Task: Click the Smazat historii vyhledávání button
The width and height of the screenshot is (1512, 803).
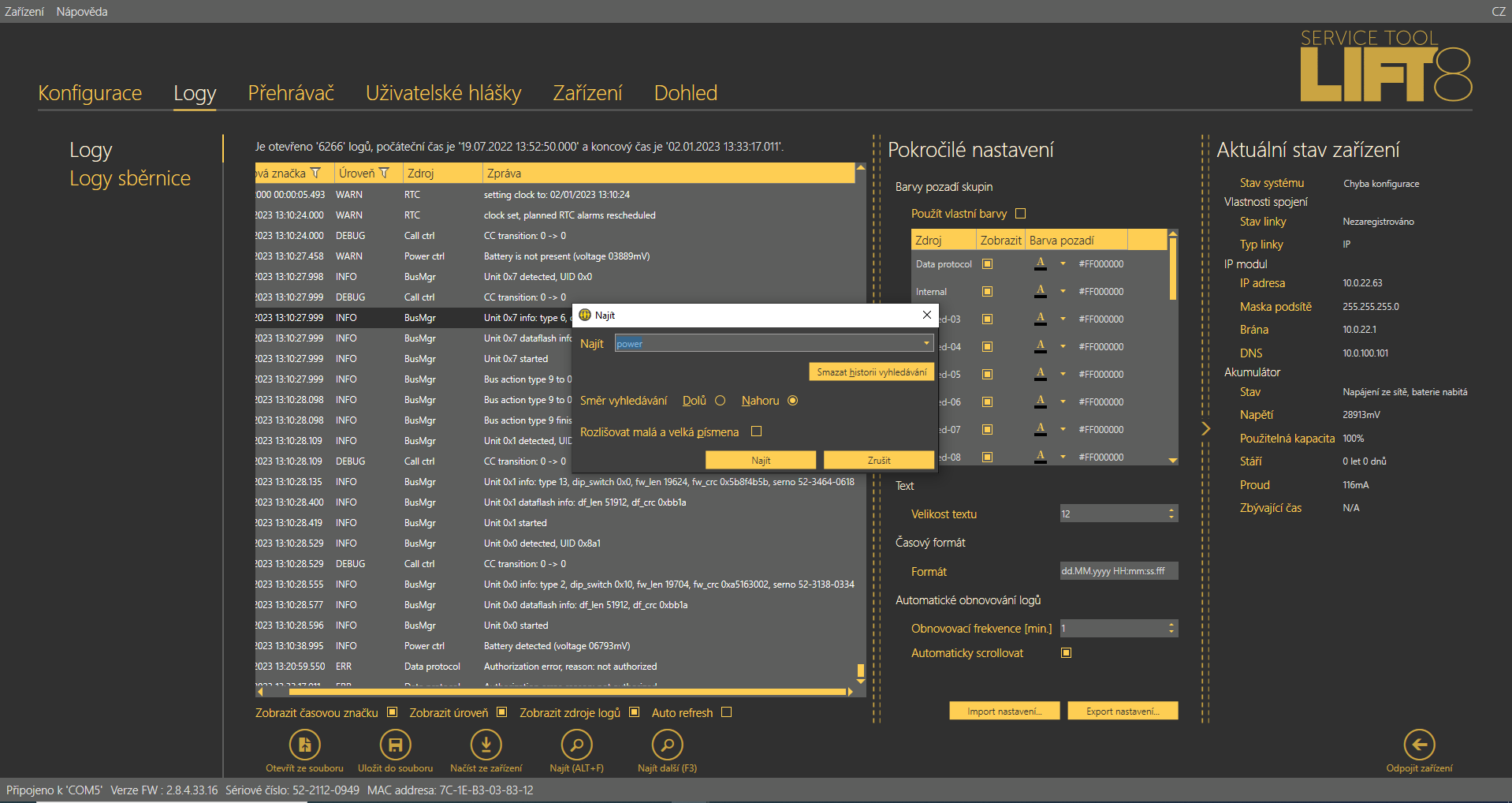Action: [871, 372]
